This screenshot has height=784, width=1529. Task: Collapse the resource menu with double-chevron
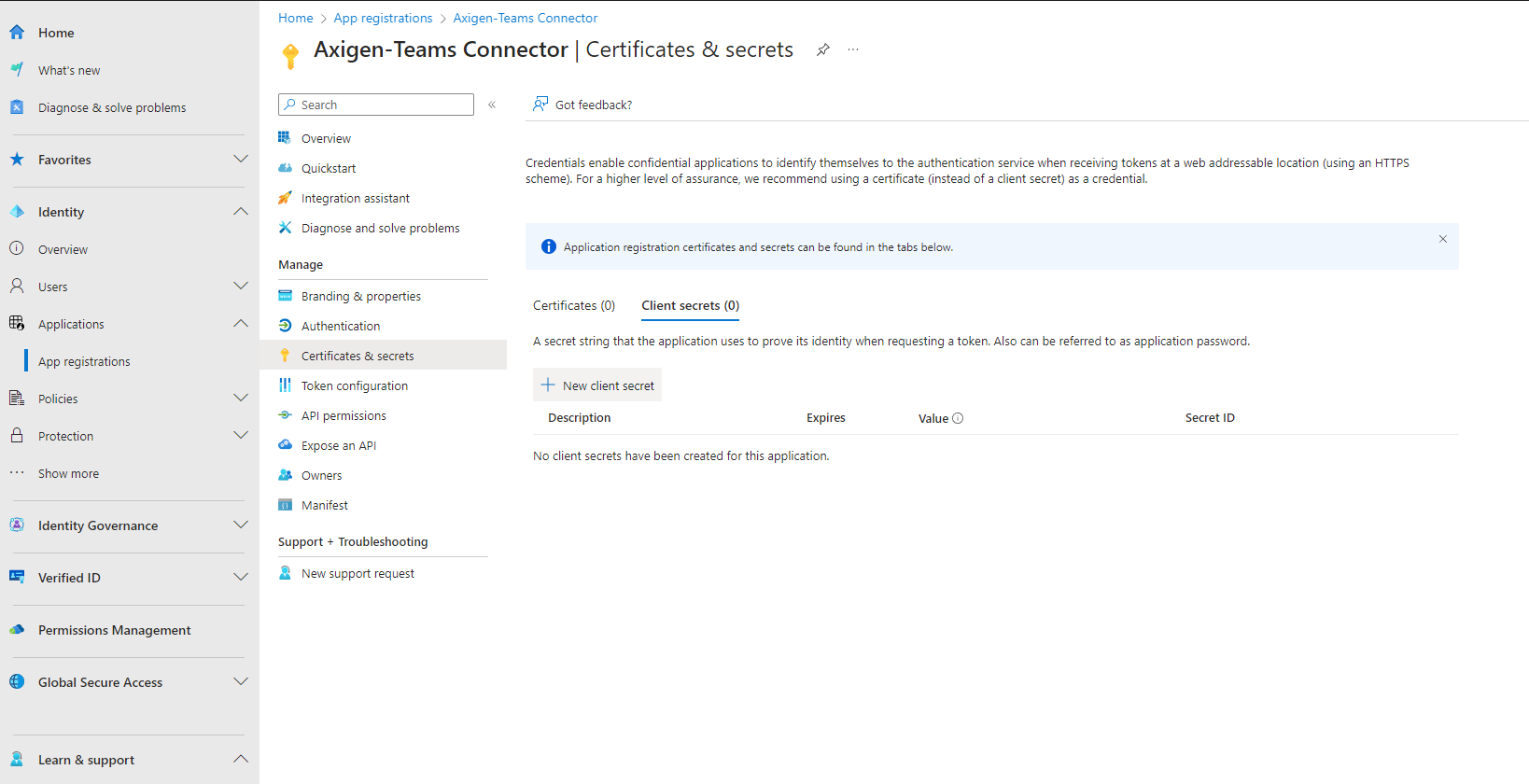[x=492, y=105]
